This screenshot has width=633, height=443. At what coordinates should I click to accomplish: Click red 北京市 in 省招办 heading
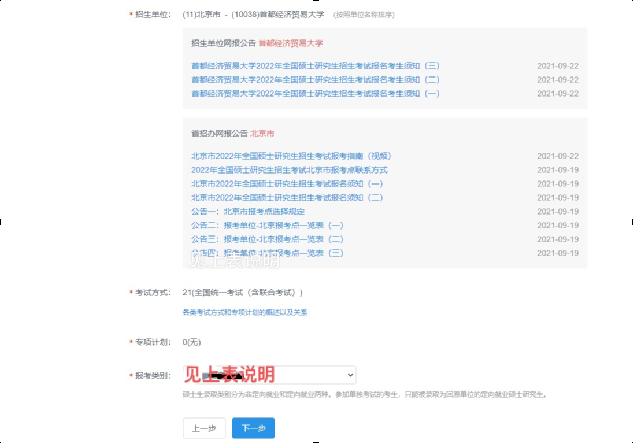pos(262,134)
